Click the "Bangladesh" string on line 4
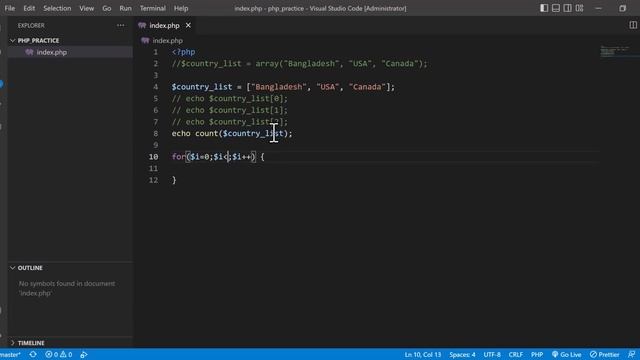 tap(279, 87)
